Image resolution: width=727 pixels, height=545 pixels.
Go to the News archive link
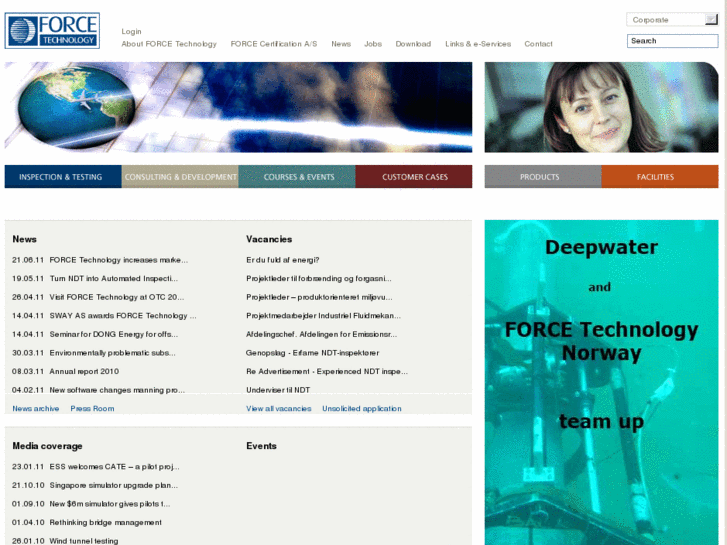tap(36, 409)
